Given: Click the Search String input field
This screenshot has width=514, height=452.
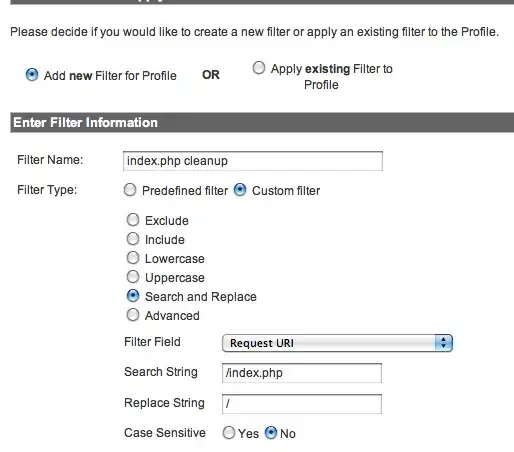Looking at the screenshot, I should pos(302,373).
